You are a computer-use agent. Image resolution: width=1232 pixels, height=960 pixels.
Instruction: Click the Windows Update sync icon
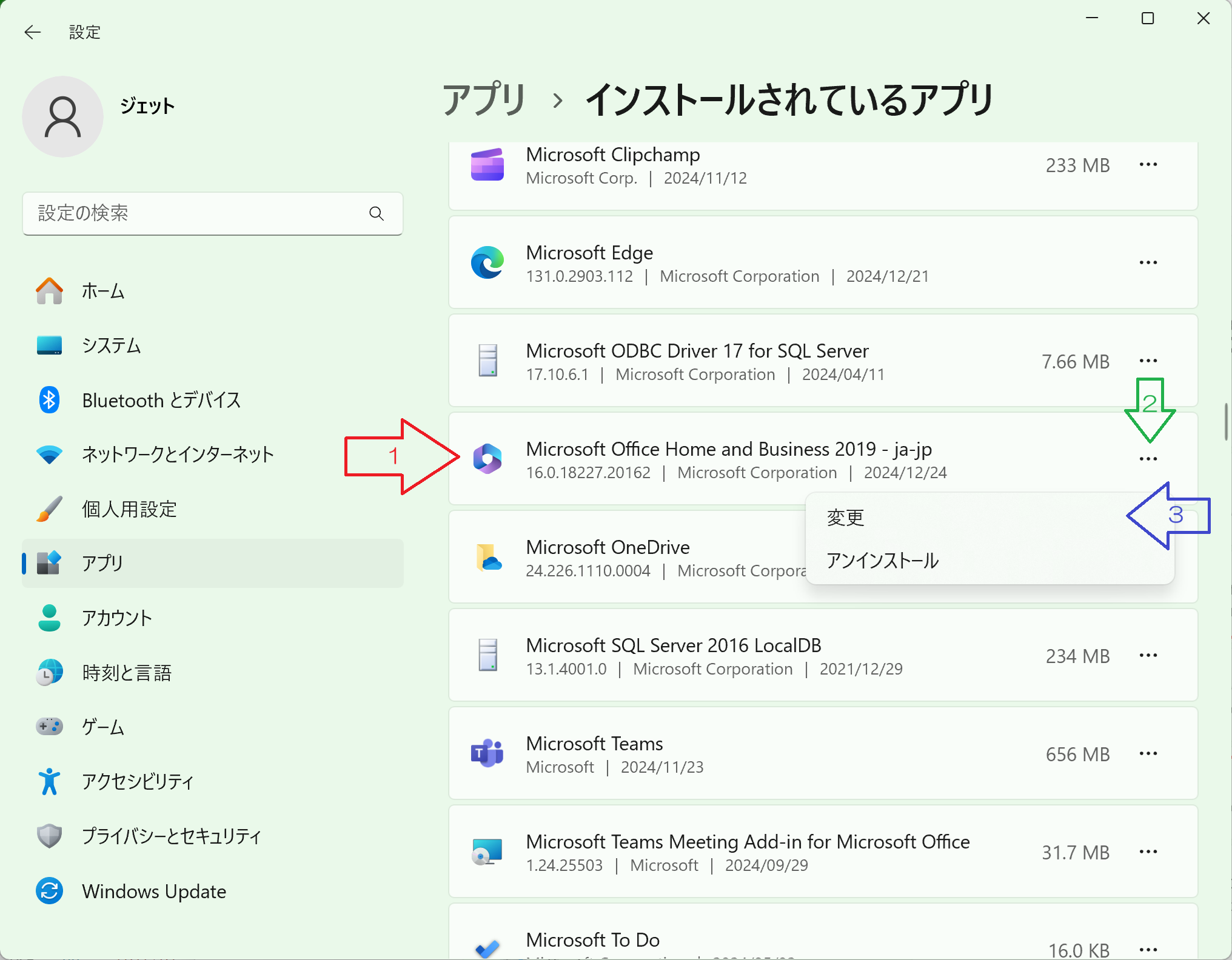click(49, 891)
